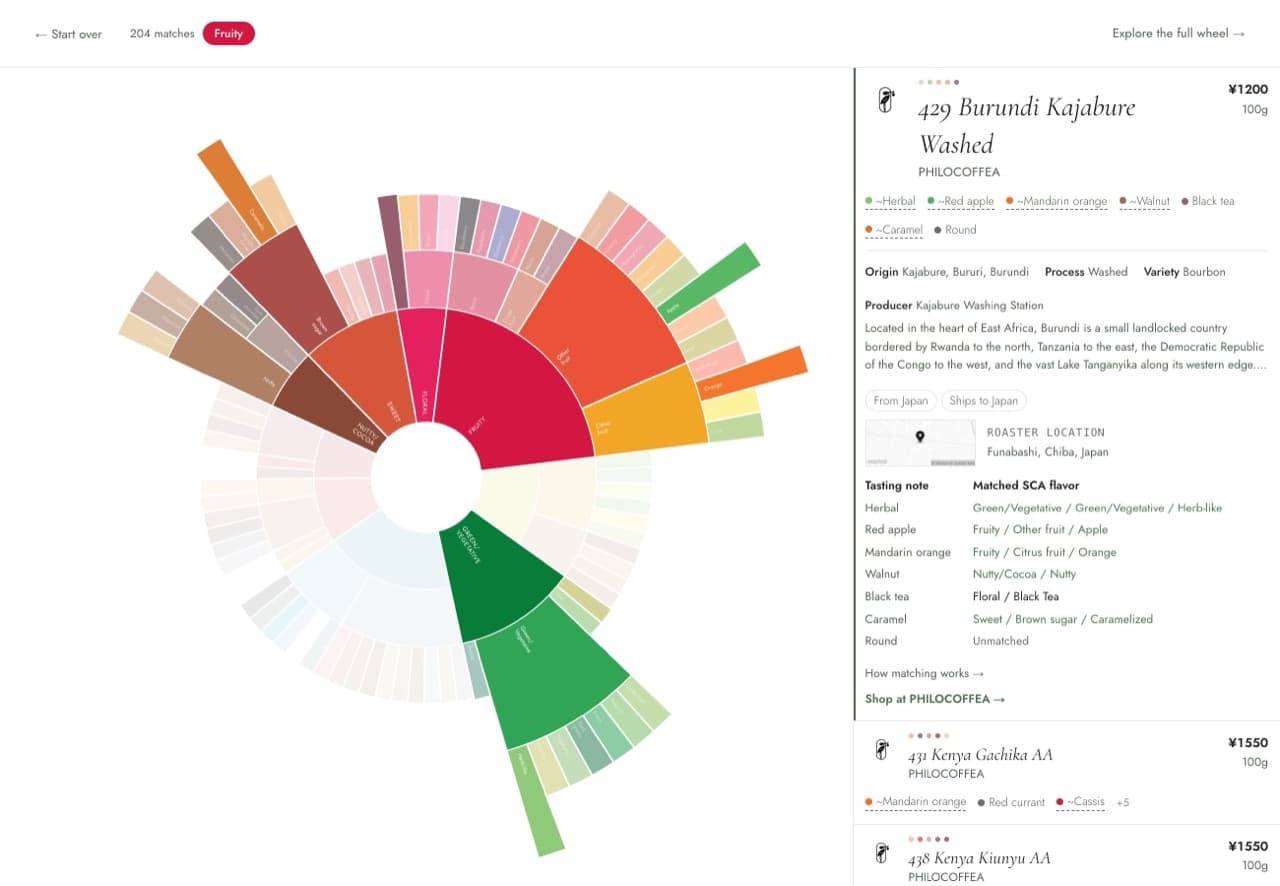Select the ~Herbal tasting note tag
Image resolution: width=1280 pixels, height=886 pixels.
[x=890, y=201]
